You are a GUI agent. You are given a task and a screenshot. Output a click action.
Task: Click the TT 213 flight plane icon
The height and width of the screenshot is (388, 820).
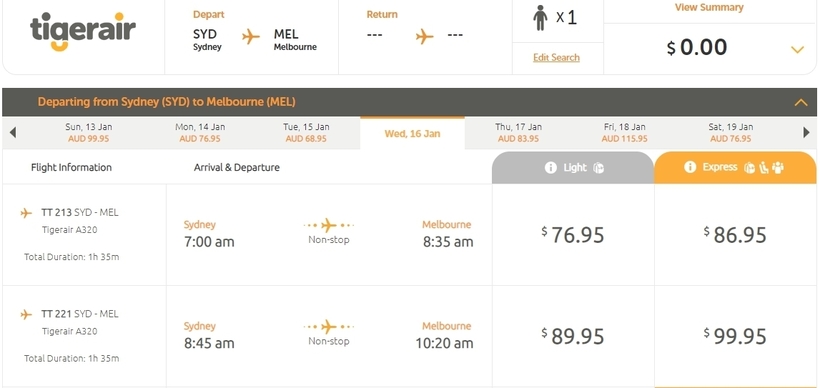(x=26, y=213)
